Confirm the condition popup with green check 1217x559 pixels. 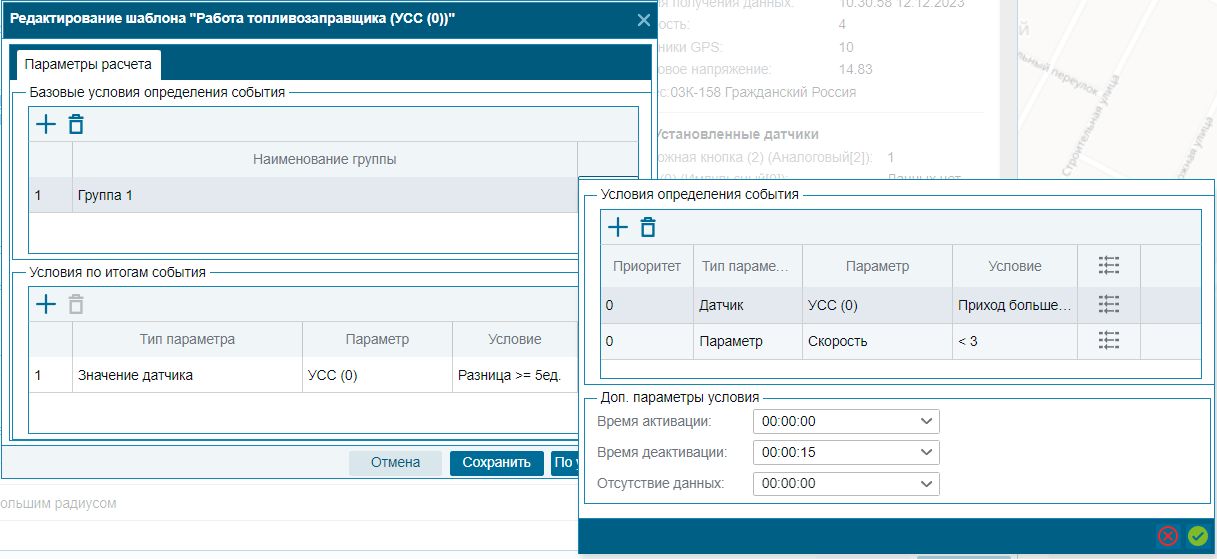[1198, 536]
